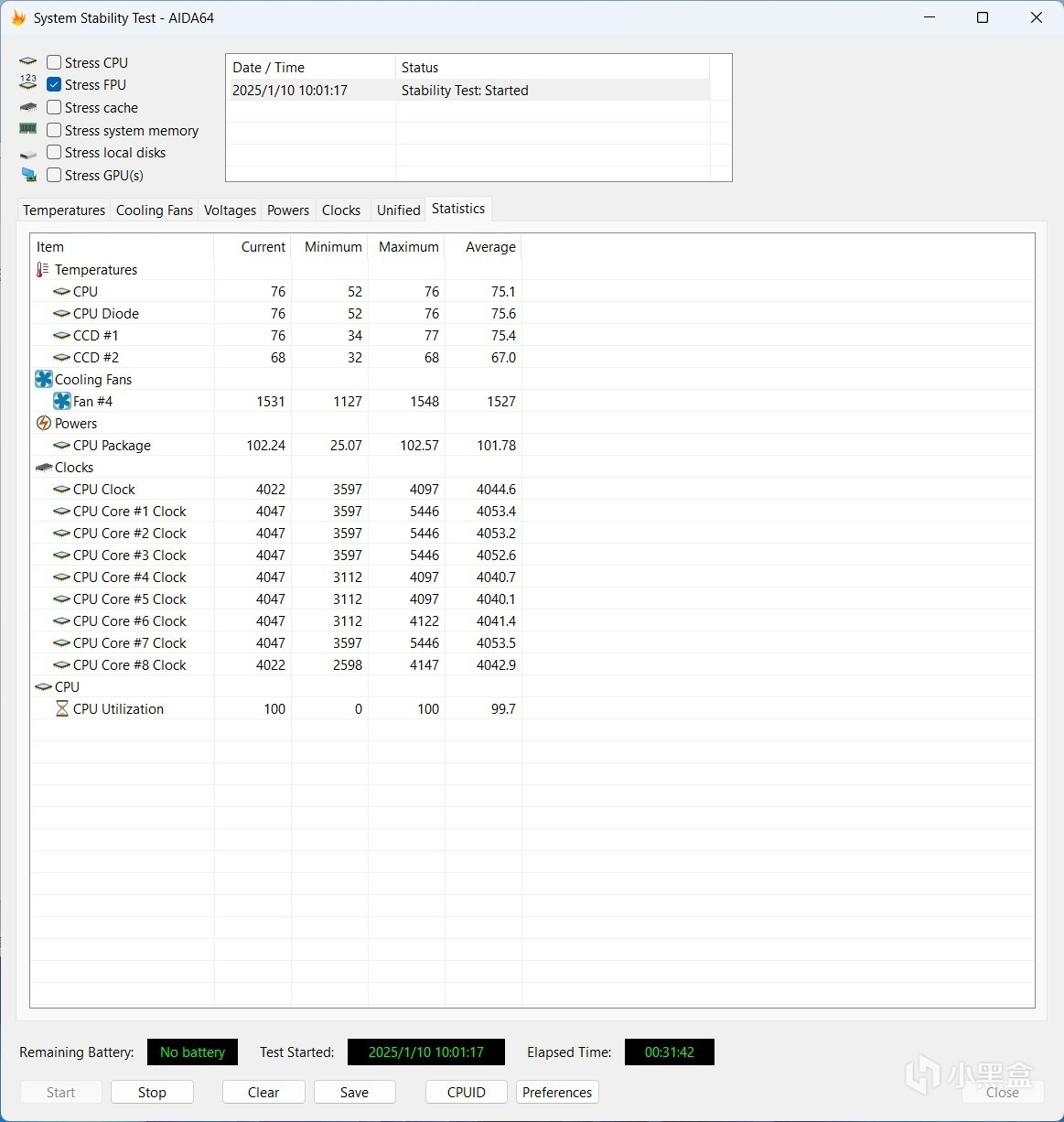This screenshot has height=1122, width=1064.
Task: Click the thermometer icon of Temperatures group
Action: [43, 269]
